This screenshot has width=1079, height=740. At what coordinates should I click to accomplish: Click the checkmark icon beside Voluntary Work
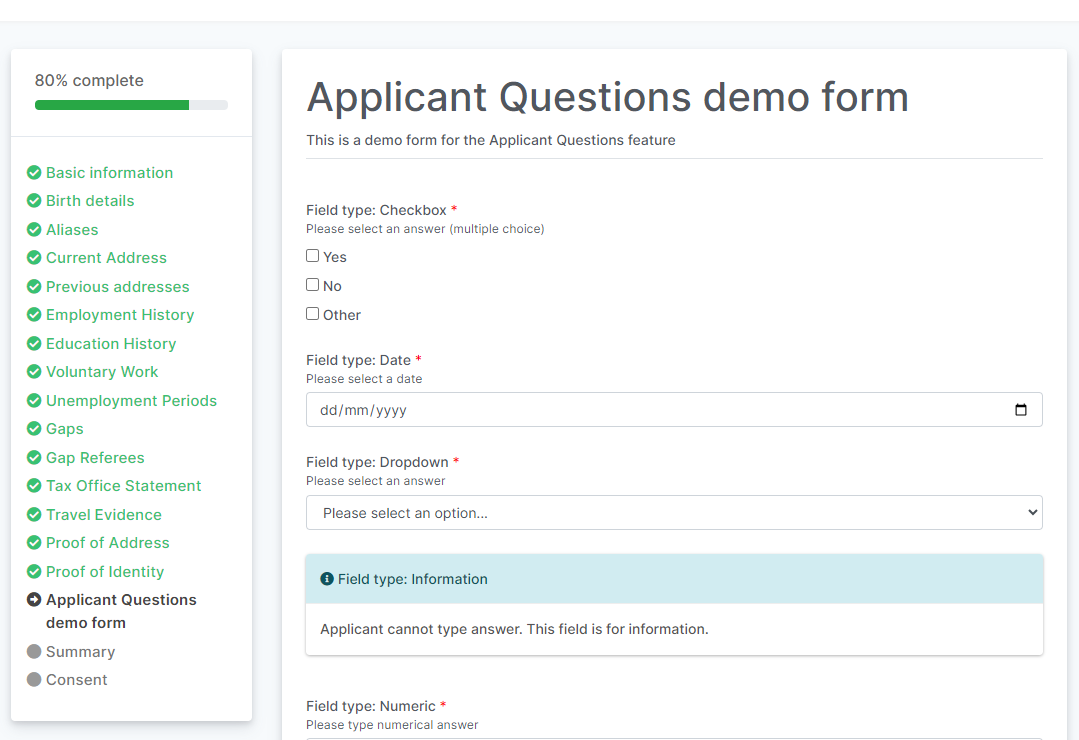(x=34, y=372)
